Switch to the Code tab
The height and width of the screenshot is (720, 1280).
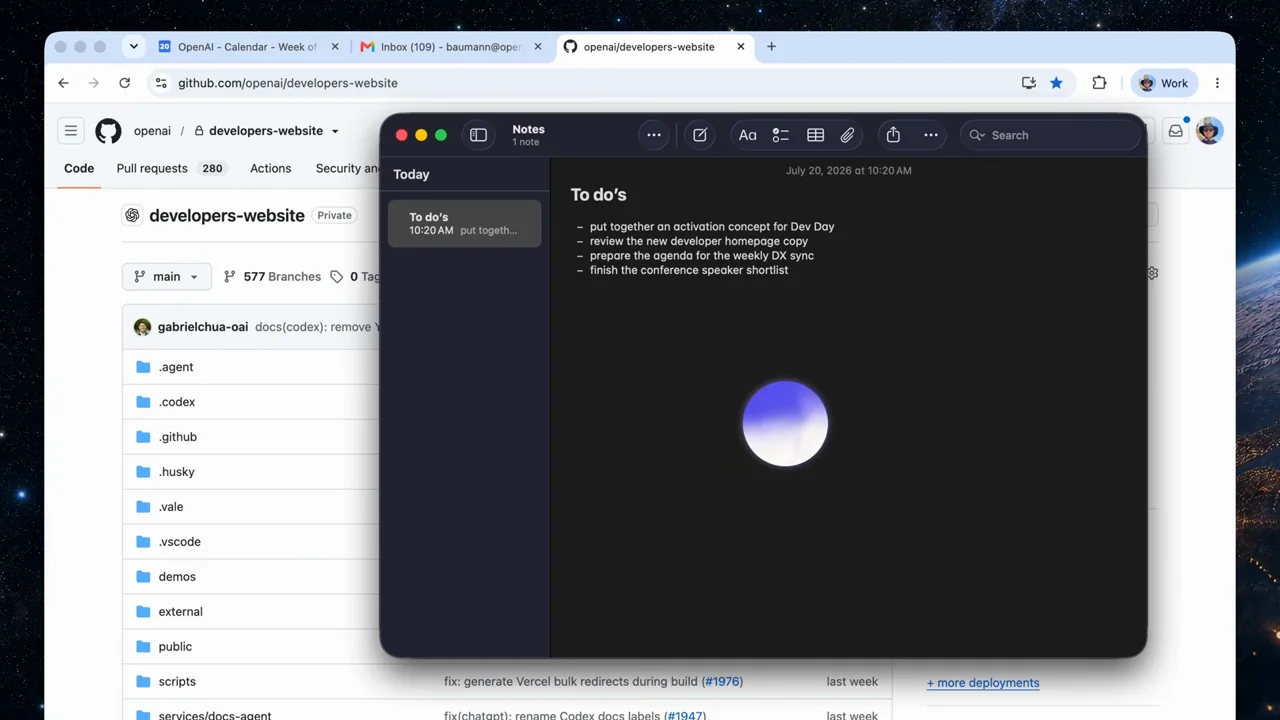[x=79, y=168]
